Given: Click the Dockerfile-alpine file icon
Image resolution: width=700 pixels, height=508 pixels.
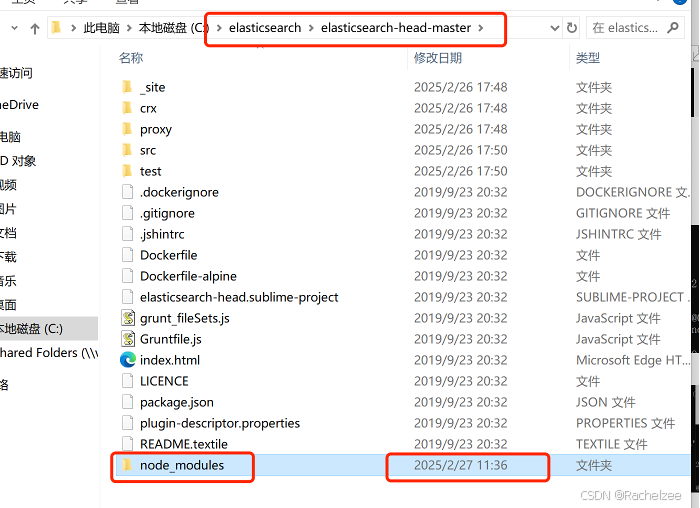Looking at the screenshot, I should (x=128, y=275).
